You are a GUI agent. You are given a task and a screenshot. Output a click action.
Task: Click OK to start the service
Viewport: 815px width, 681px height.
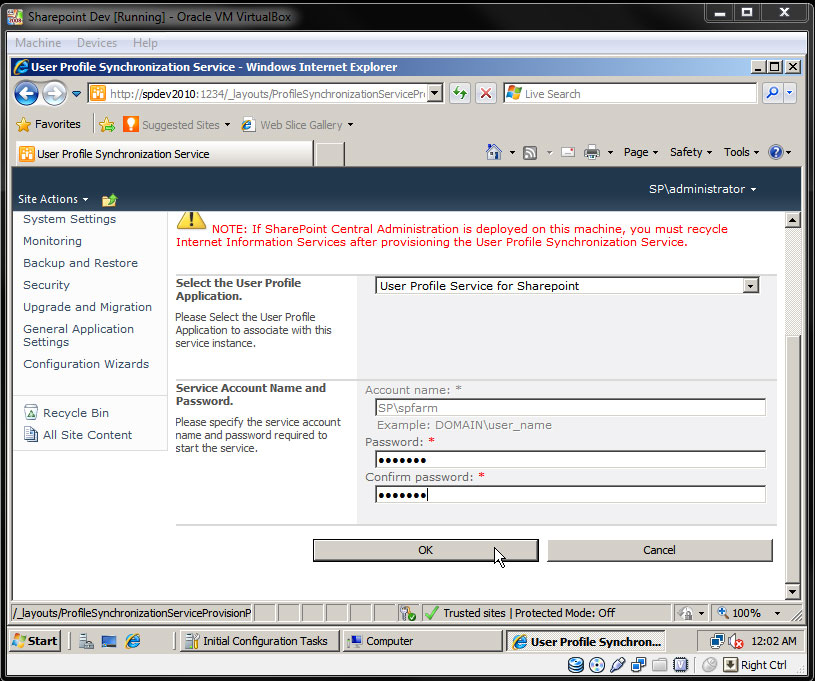pos(425,550)
